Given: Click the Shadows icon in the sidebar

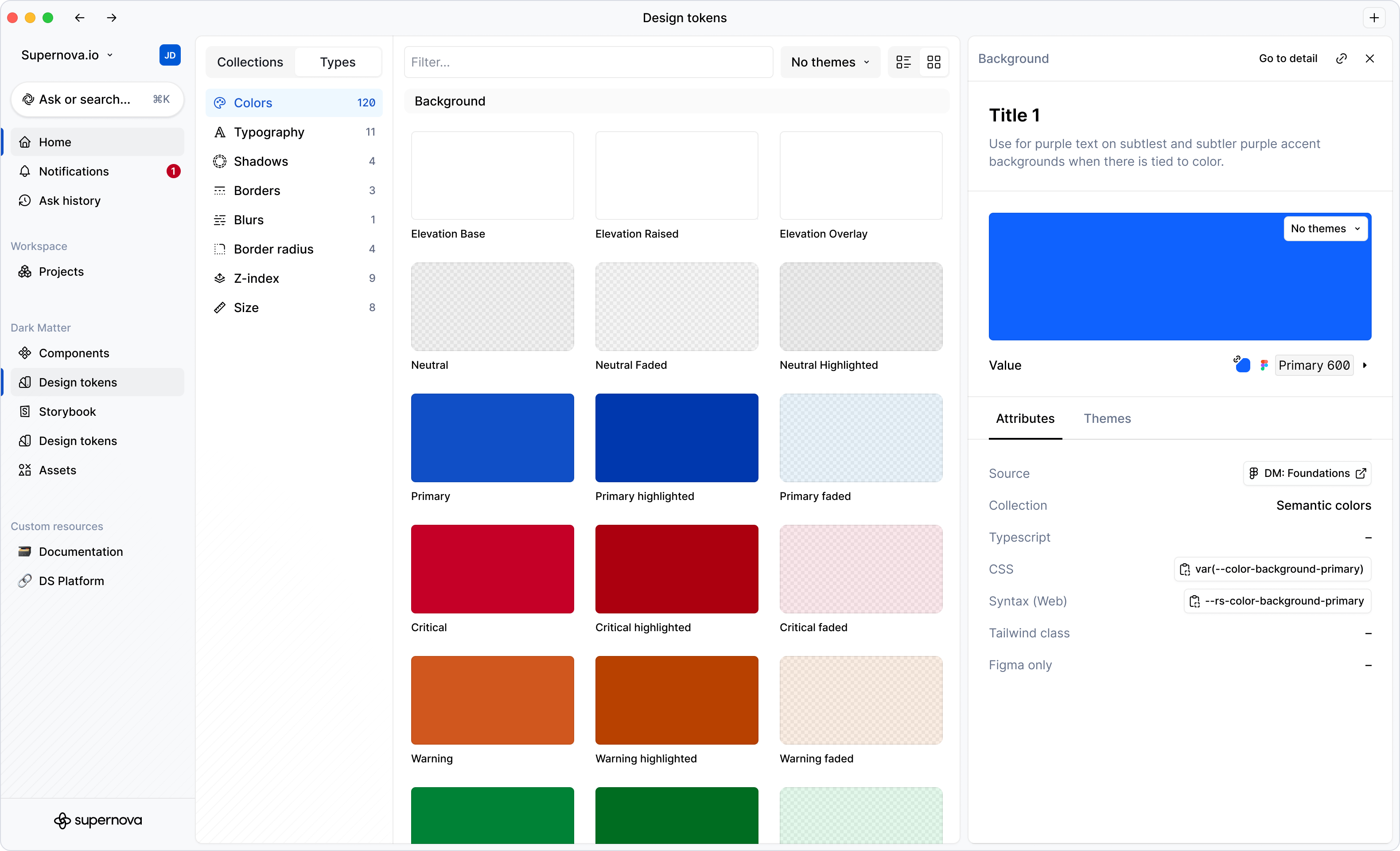Looking at the screenshot, I should (221, 161).
